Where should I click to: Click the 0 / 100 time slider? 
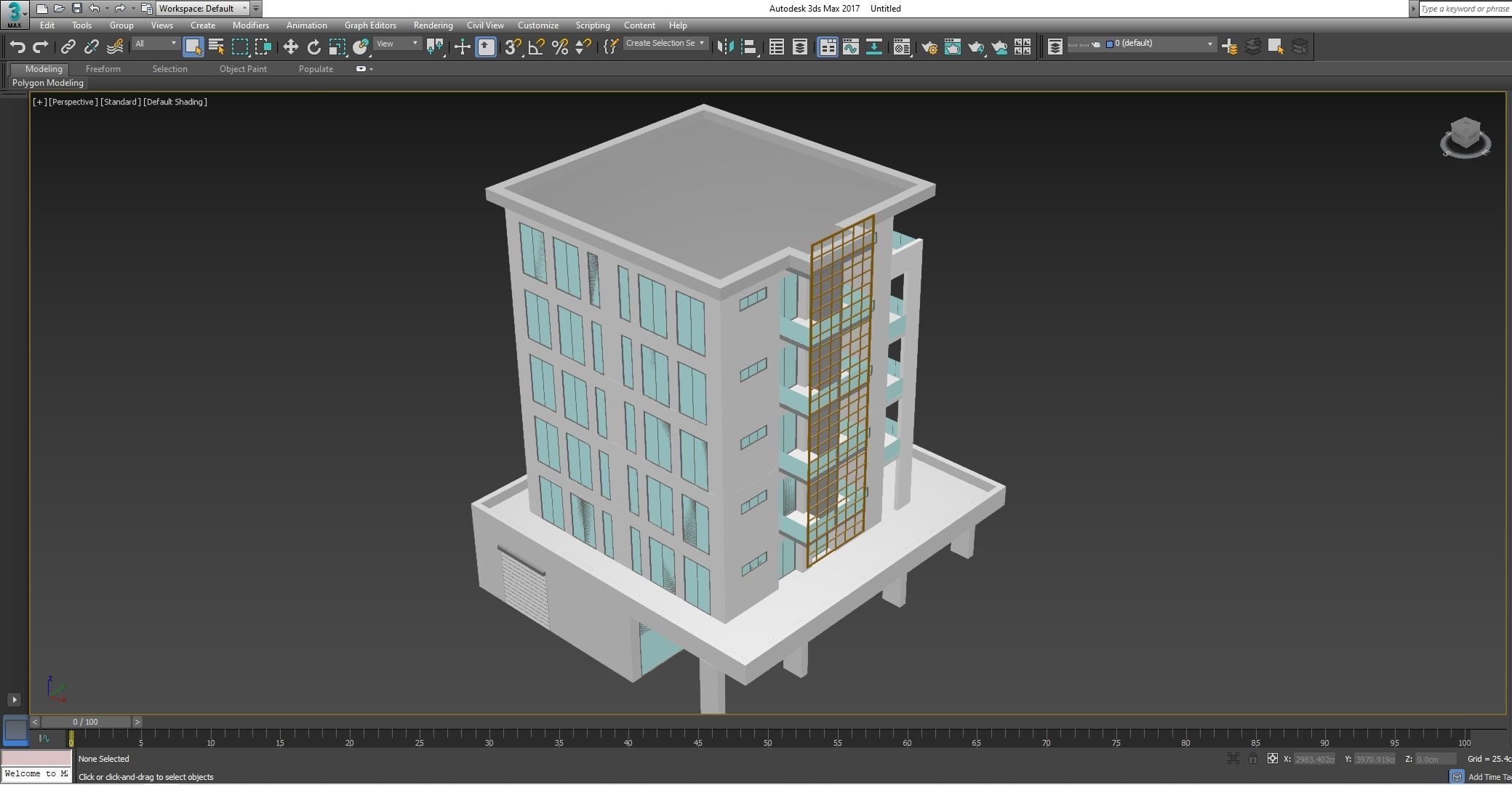[86, 722]
